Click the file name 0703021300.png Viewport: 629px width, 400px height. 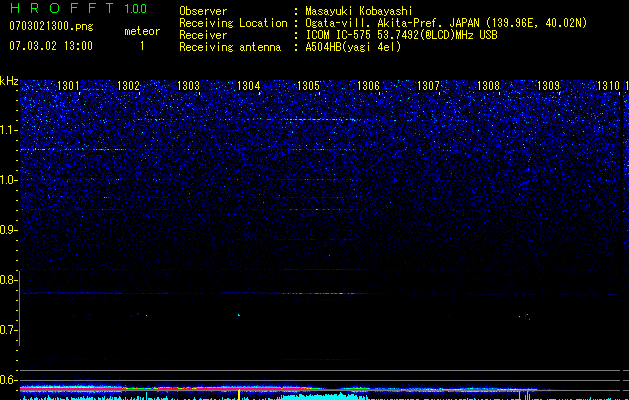point(51,26)
